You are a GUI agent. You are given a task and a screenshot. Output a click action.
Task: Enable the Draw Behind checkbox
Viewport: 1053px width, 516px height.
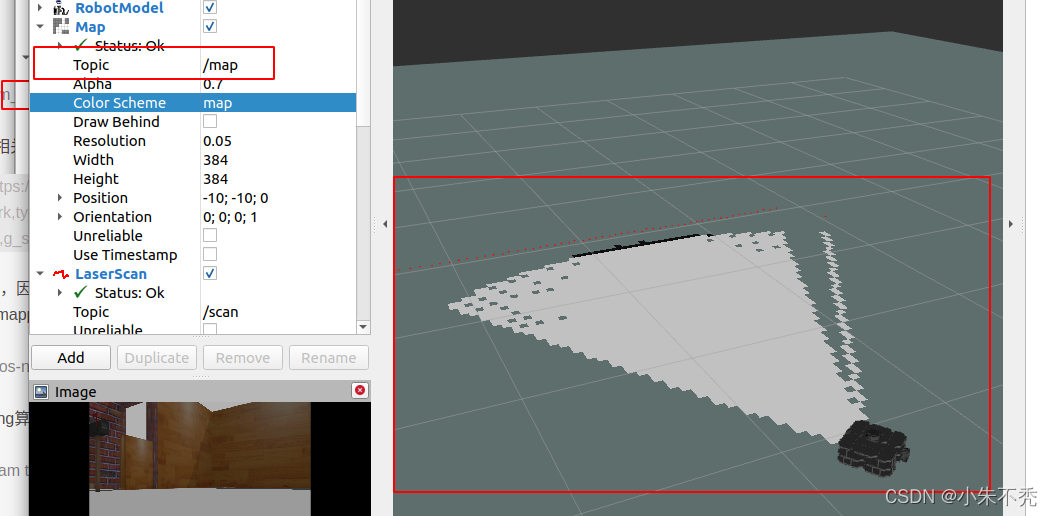210,121
